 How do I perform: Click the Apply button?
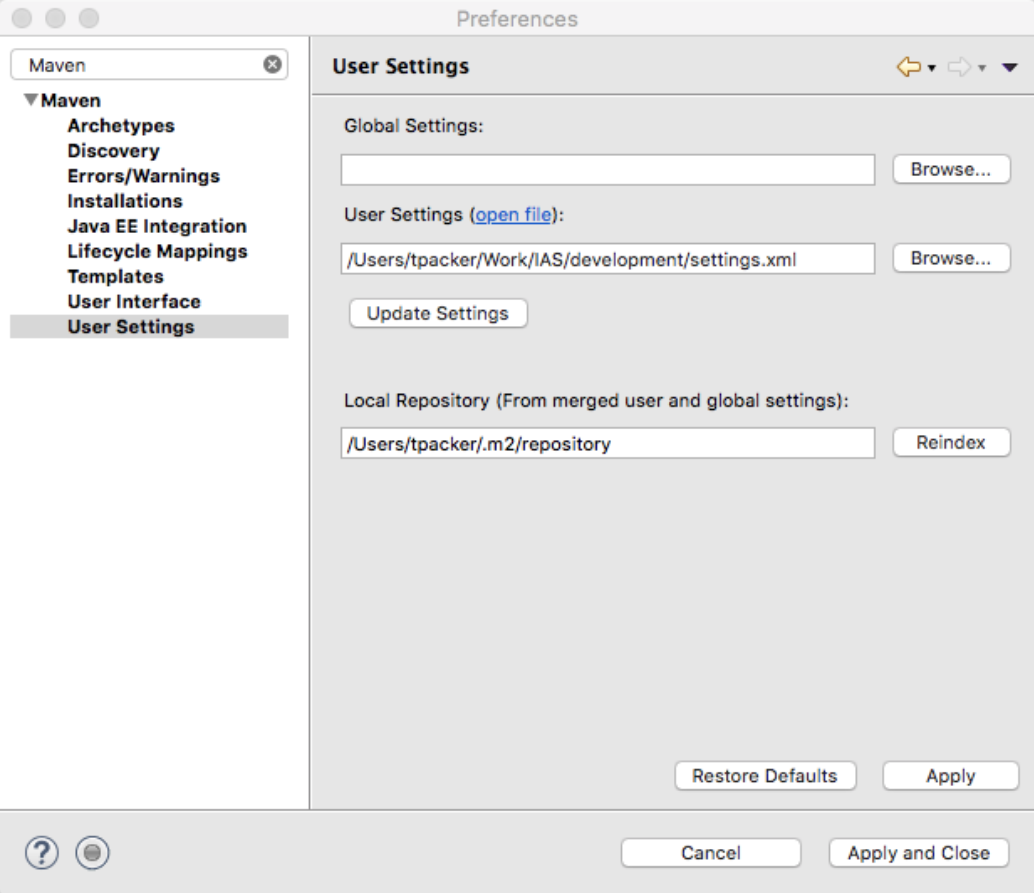950,776
